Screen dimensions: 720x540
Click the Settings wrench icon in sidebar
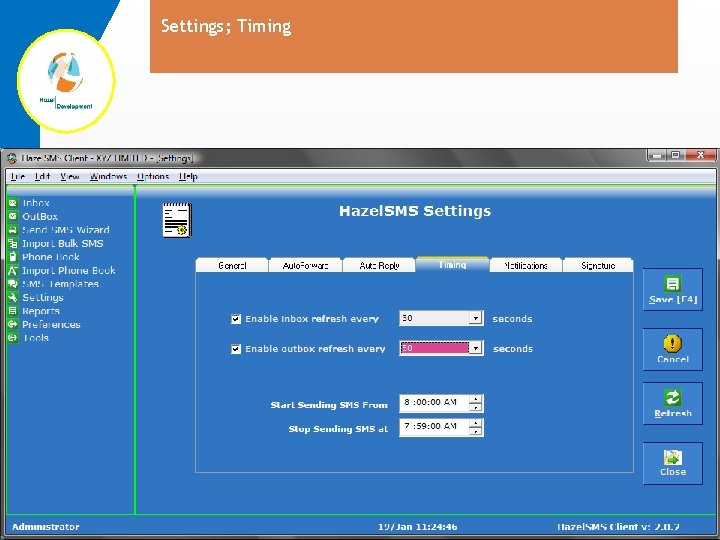point(13,297)
